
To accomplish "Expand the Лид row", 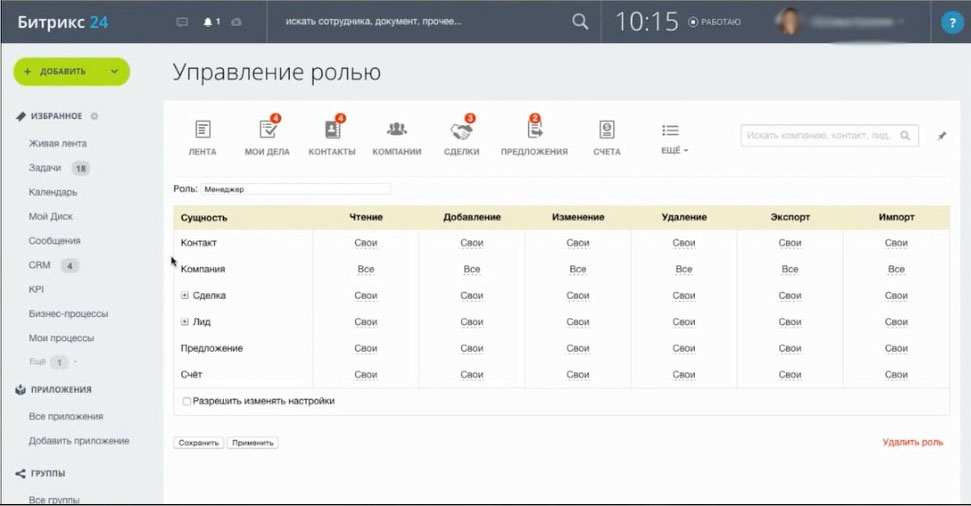I will [x=185, y=322].
